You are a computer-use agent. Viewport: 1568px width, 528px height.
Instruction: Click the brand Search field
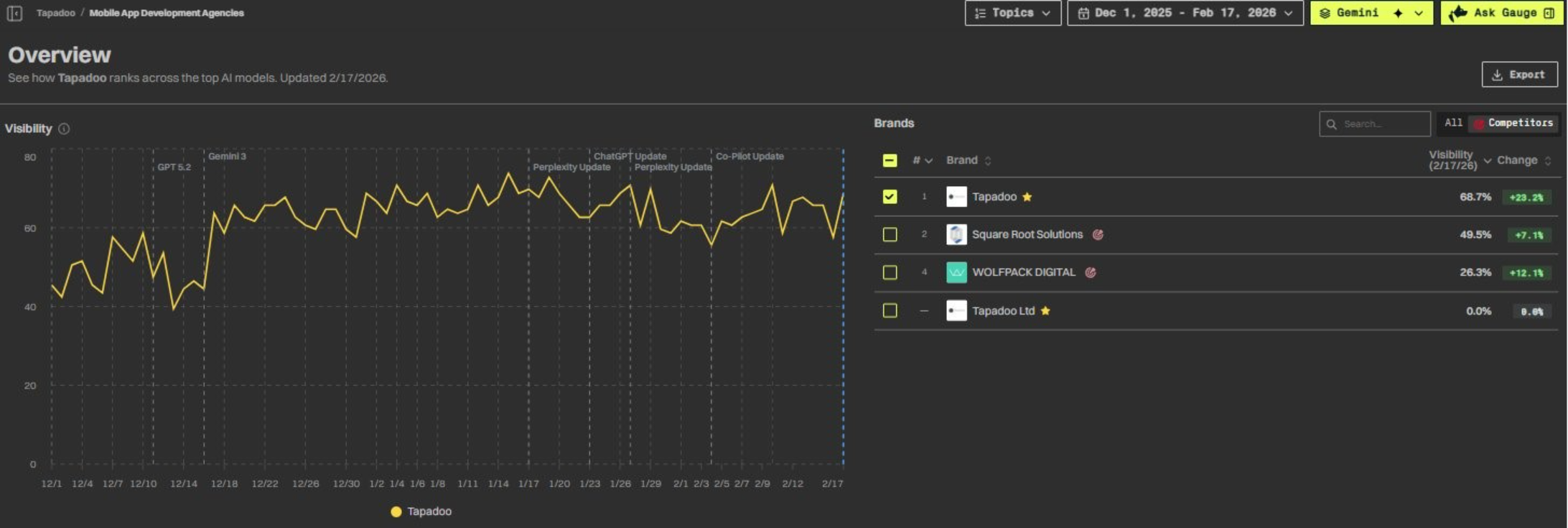pyautogui.click(x=1374, y=124)
